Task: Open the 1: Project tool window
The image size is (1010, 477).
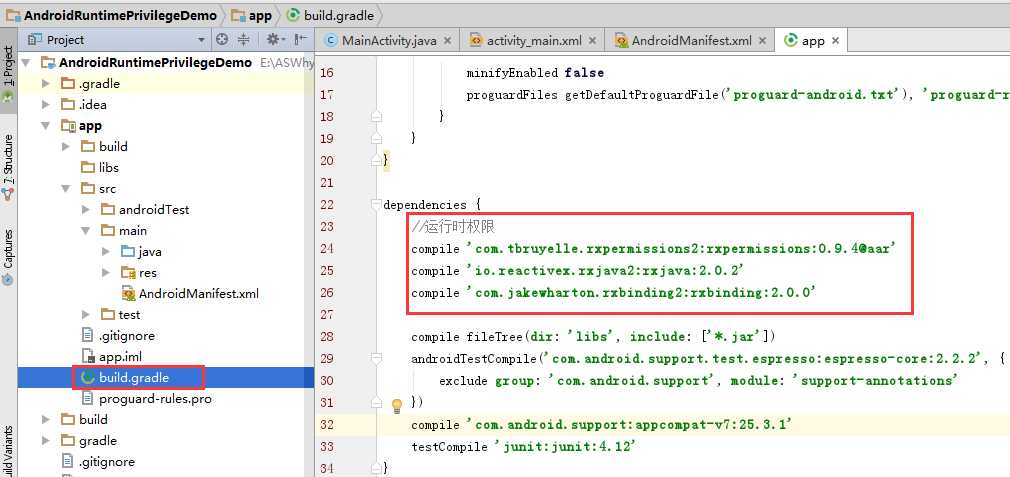Action: pyautogui.click(x=8, y=74)
